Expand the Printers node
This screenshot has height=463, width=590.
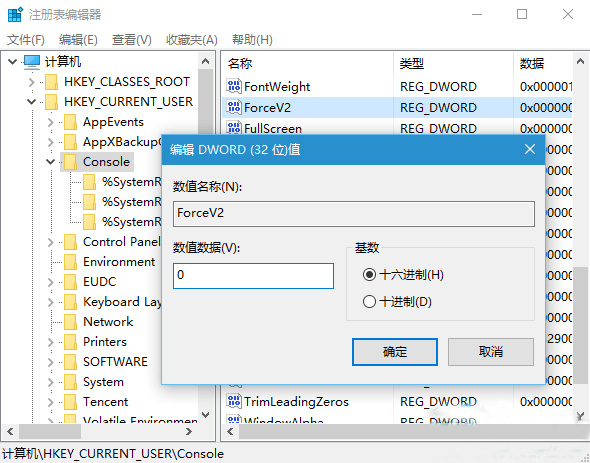[51, 342]
